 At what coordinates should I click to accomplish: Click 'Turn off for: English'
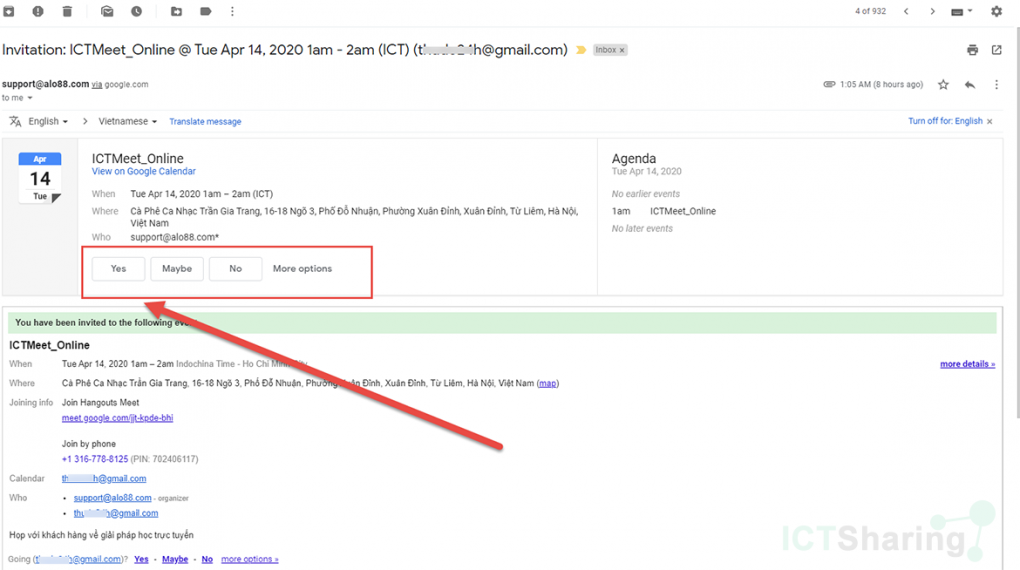(945, 121)
